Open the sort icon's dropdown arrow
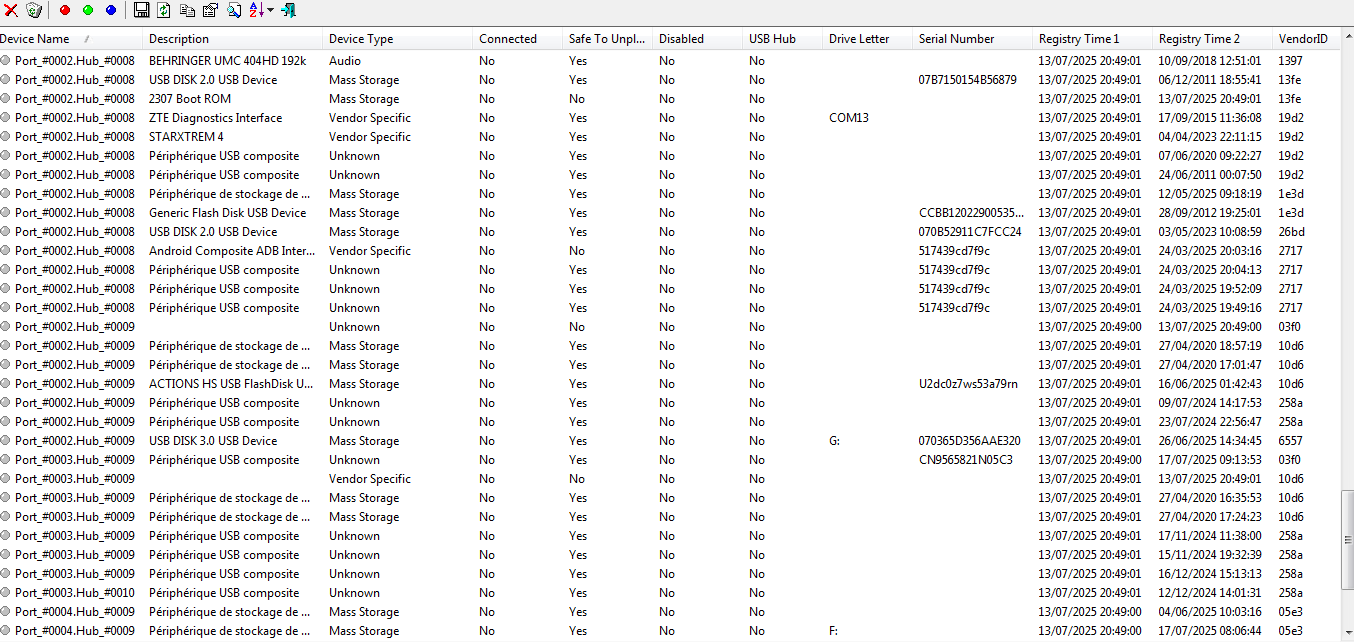 pos(270,10)
